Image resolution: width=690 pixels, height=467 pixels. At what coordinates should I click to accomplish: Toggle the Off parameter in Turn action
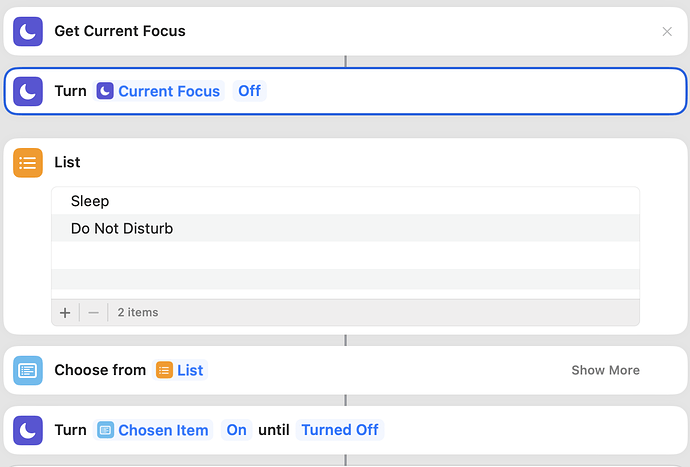[250, 91]
